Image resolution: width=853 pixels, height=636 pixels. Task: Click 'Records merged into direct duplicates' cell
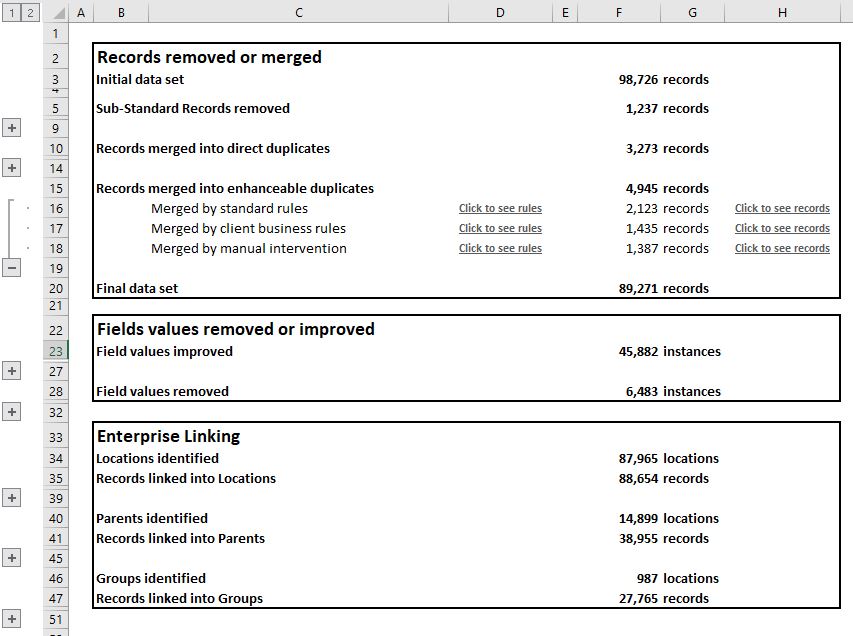coord(213,149)
